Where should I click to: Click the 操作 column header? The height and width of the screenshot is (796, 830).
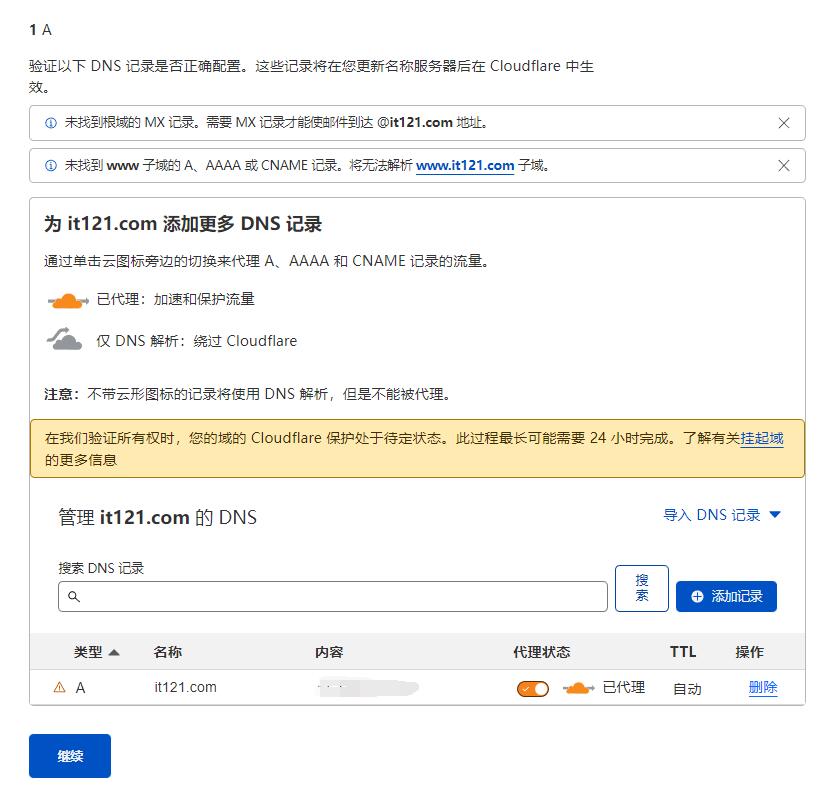(x=750, y=652)
